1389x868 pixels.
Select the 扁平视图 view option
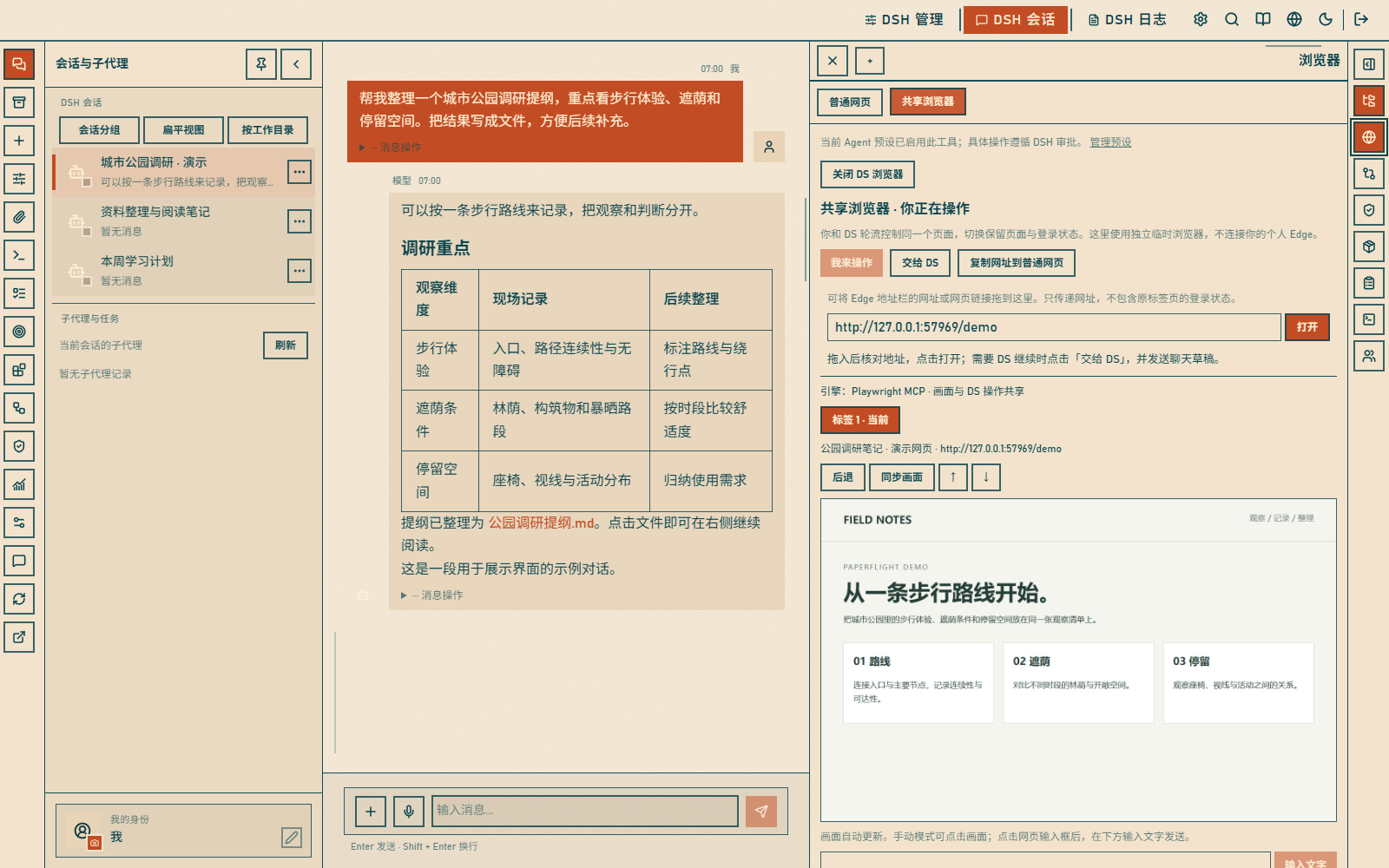pos(183,130)
